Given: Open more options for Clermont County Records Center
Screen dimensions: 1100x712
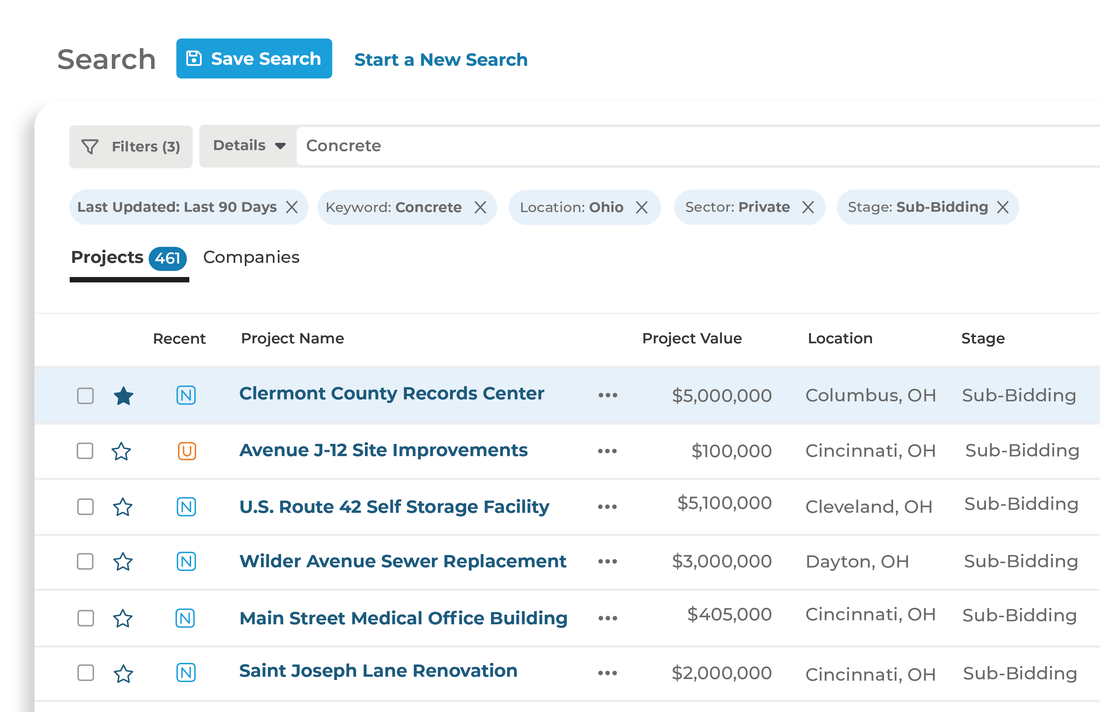Looking at the screenshot, I should click(x=608, y=396).
